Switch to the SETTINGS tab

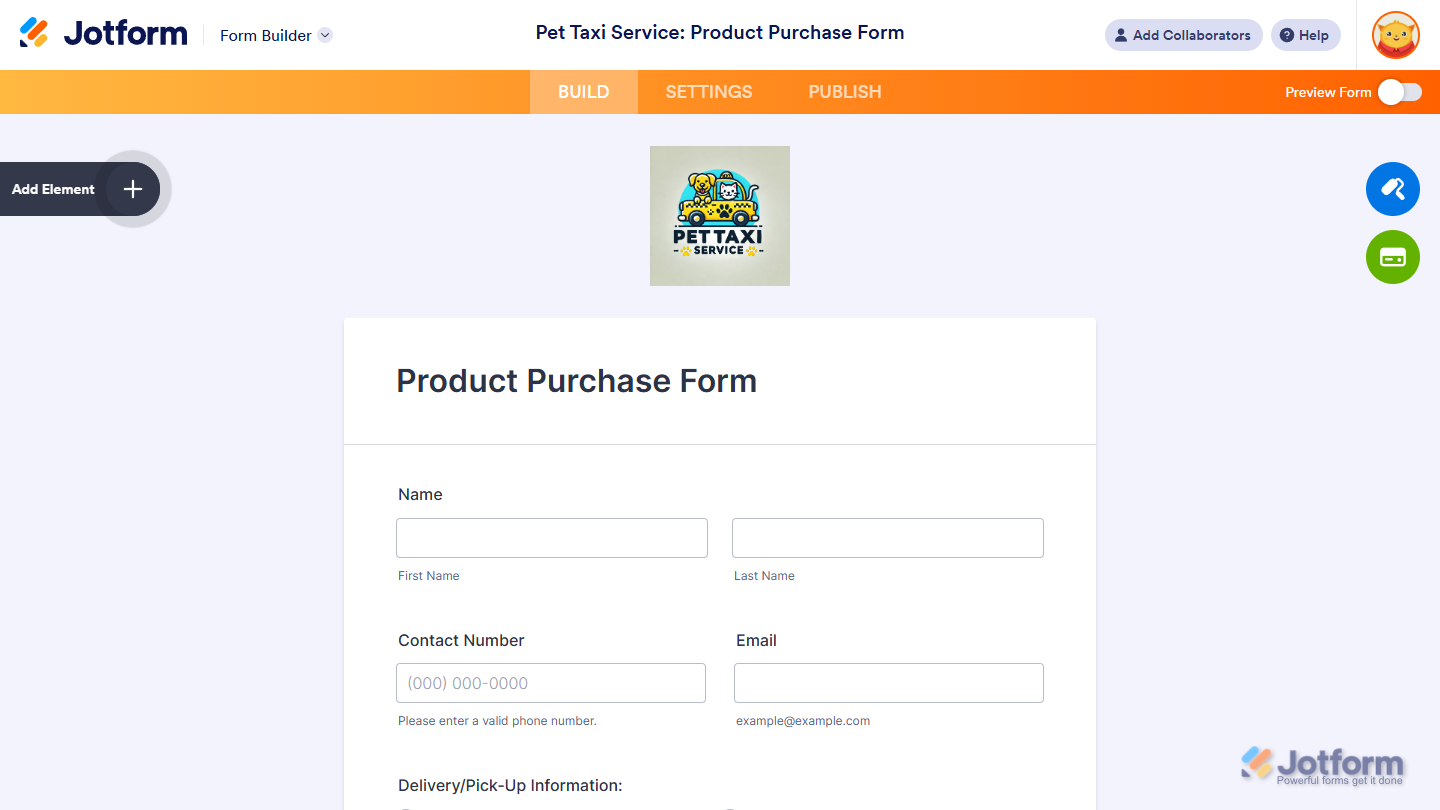709,92
